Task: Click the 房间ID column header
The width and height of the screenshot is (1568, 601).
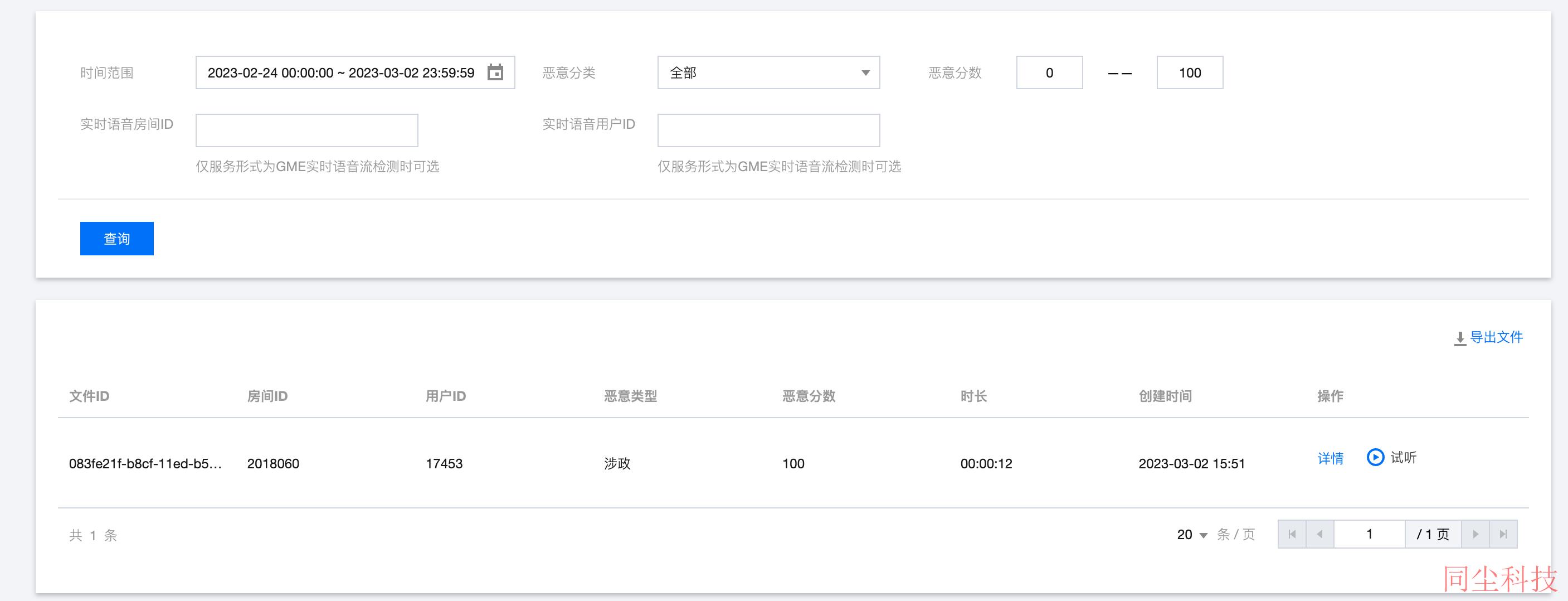Action: 267,396
